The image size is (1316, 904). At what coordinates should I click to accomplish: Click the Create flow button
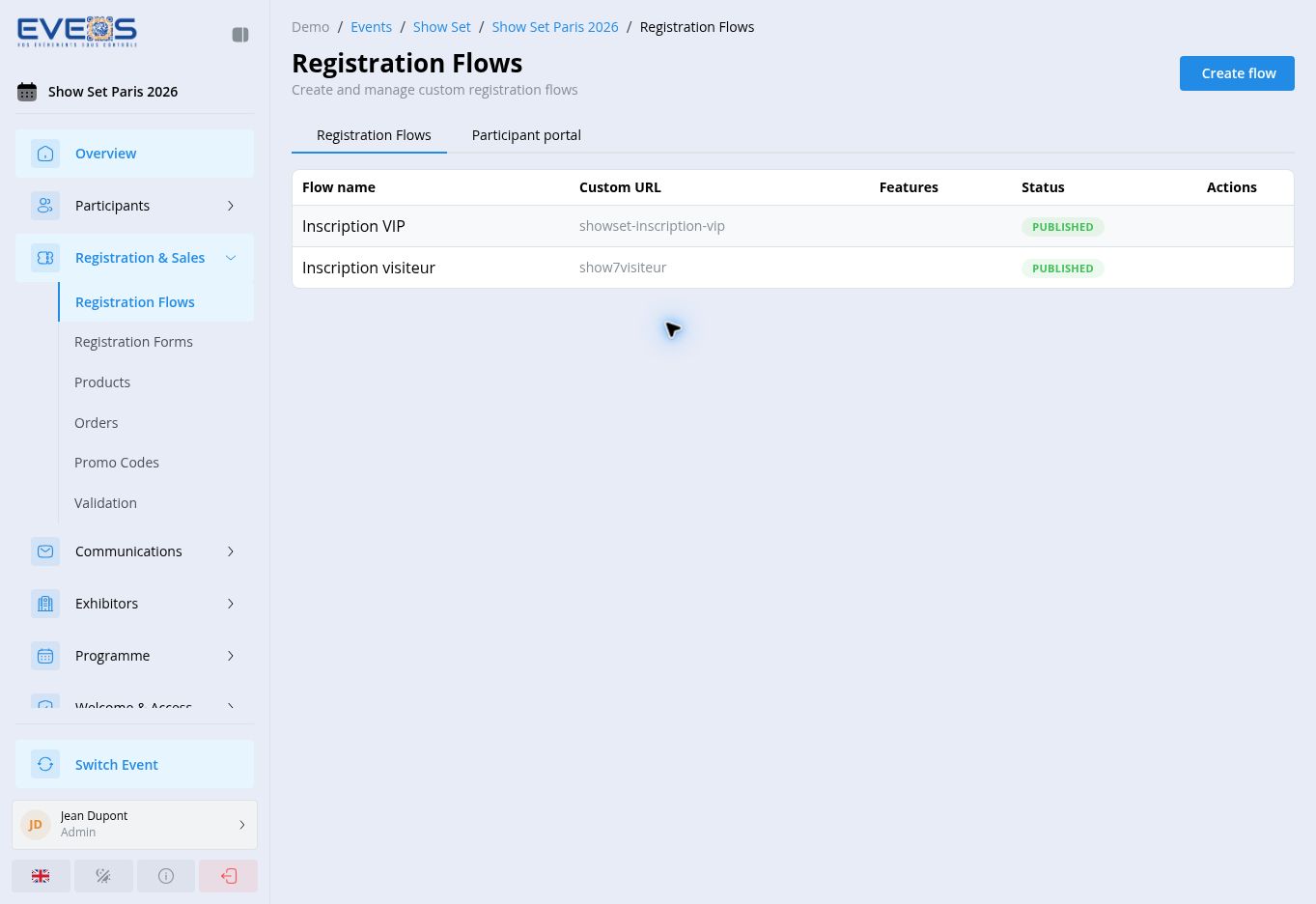click(1237, 73)
